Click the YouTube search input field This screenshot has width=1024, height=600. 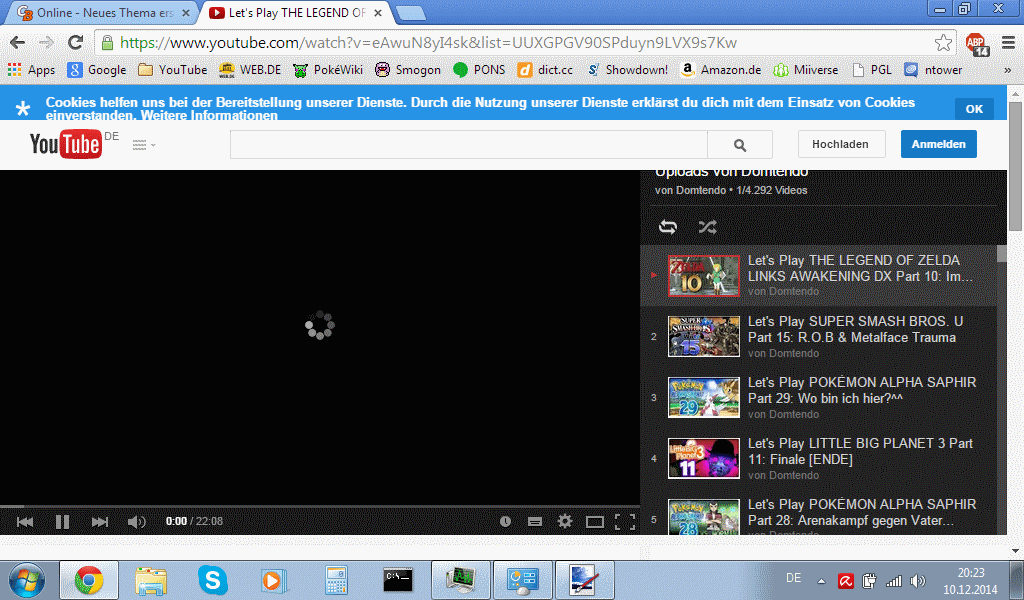click(x=468, y=144)
